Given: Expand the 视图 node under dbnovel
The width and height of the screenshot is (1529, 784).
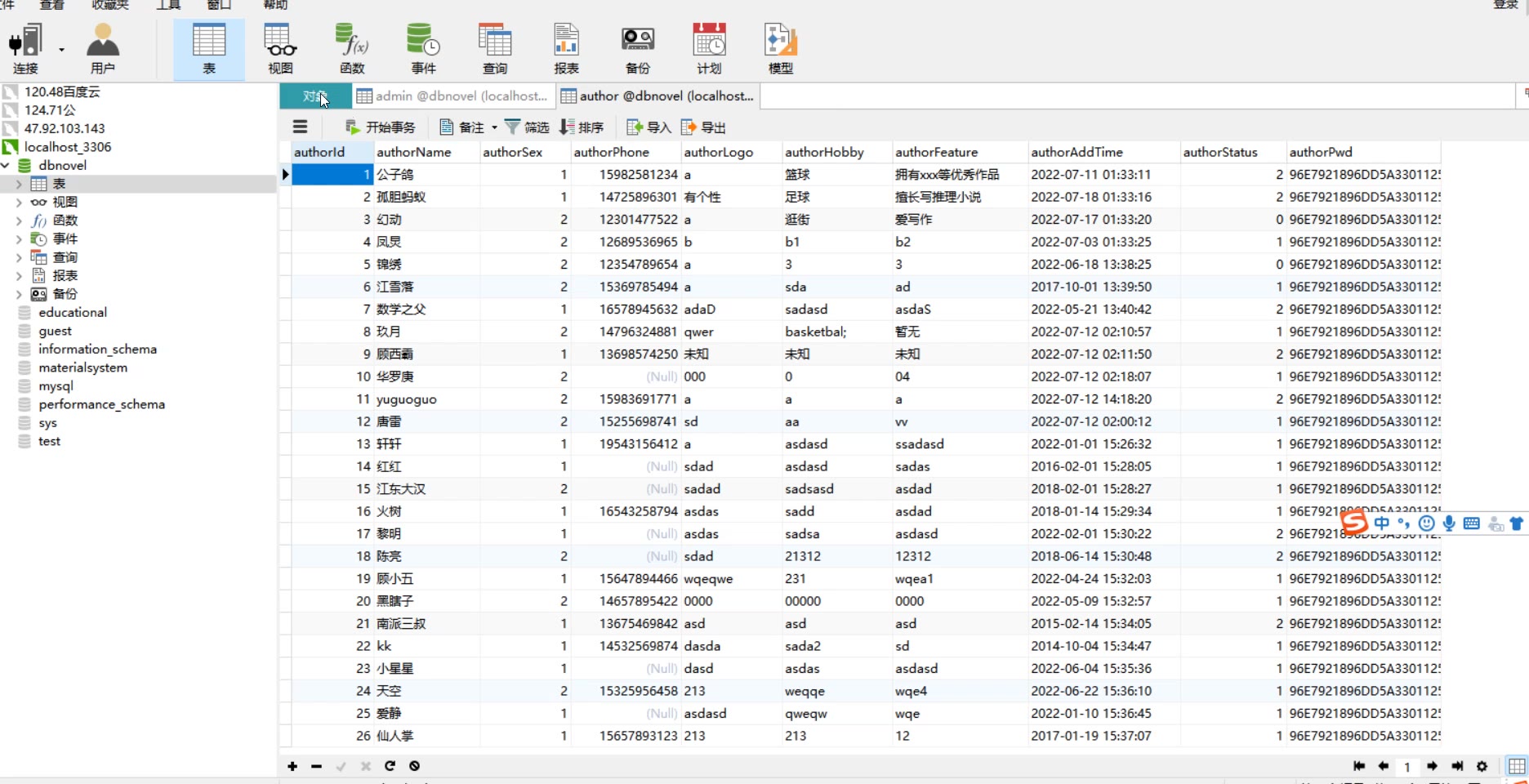Looking at the screenshot, I should [19, 203].
